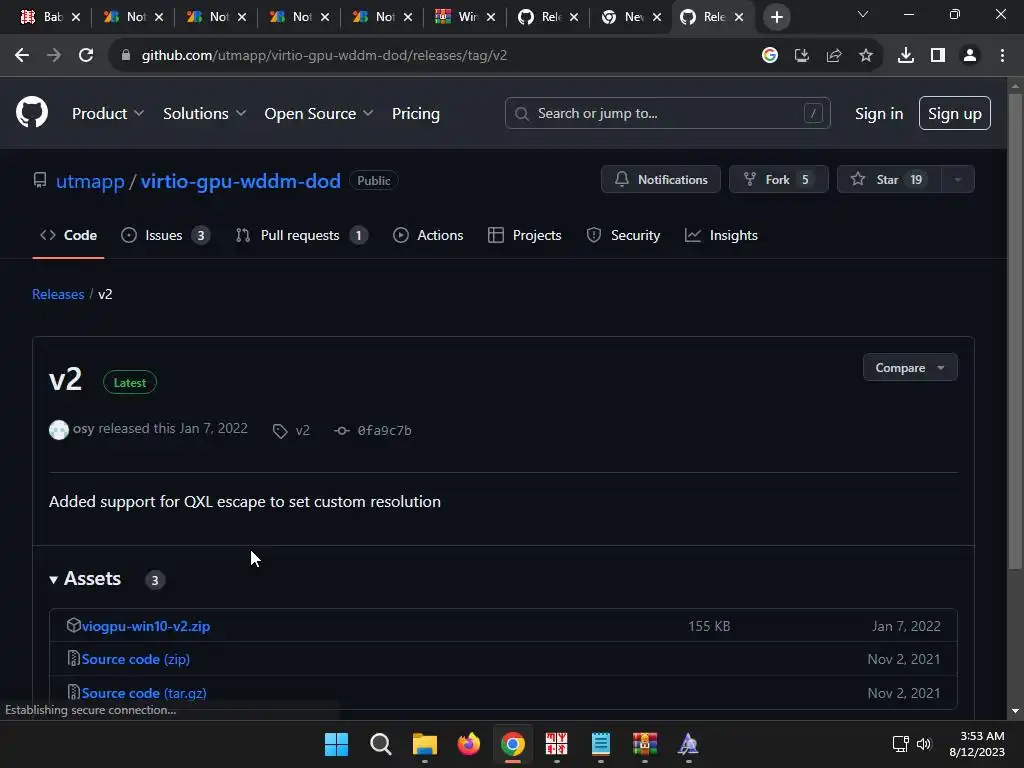The image size is (1024, 768).
Task: Go to the Actions tab
Action: coord(428,235)
